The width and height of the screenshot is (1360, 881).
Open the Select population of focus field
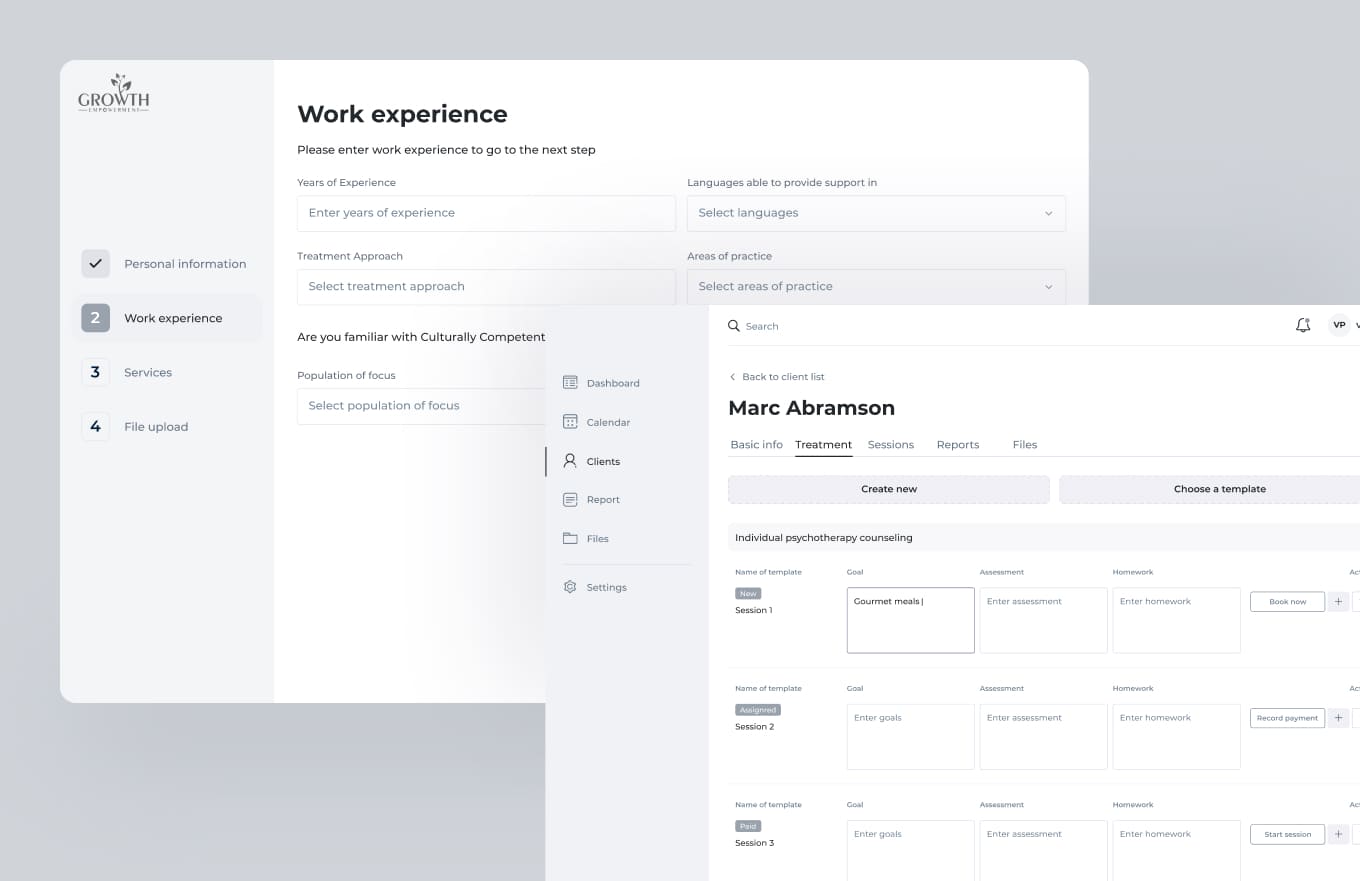[421, 406]
